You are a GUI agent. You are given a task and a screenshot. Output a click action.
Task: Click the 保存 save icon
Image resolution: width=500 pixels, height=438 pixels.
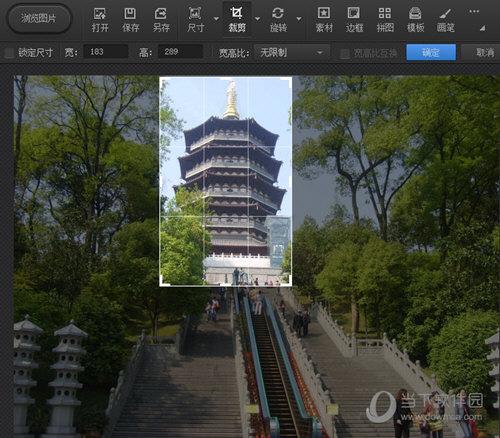[x=130, y=20]
